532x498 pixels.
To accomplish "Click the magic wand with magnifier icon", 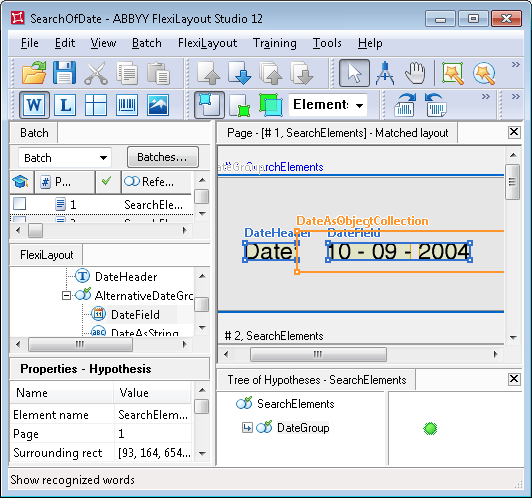I will coord(484,73).
